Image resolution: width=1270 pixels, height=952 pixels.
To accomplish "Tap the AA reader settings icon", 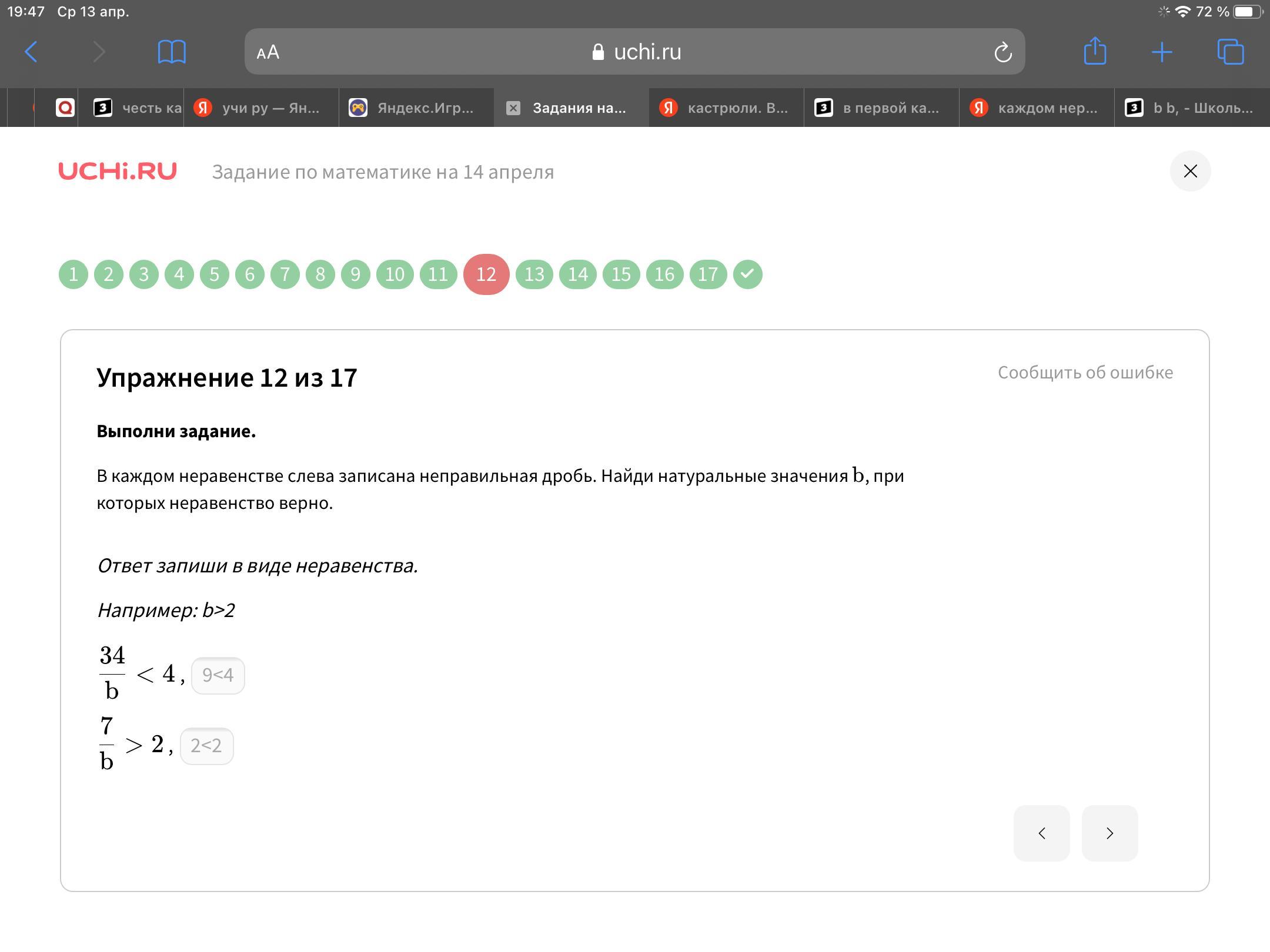I will coord(268,52).
